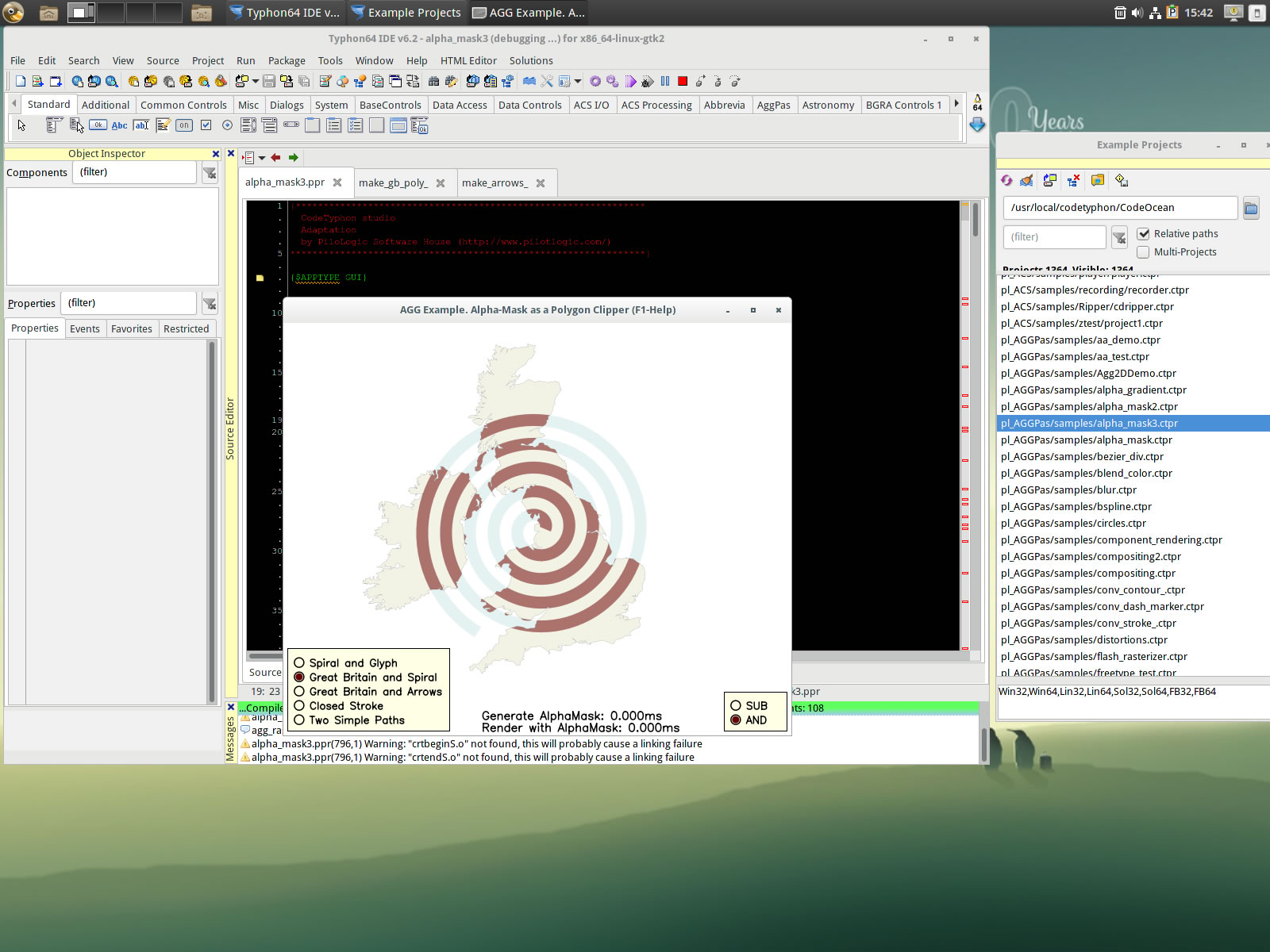1270x952 pixels.
Task: Switch to the AggPas palette tab
Action: click(774, 105)
